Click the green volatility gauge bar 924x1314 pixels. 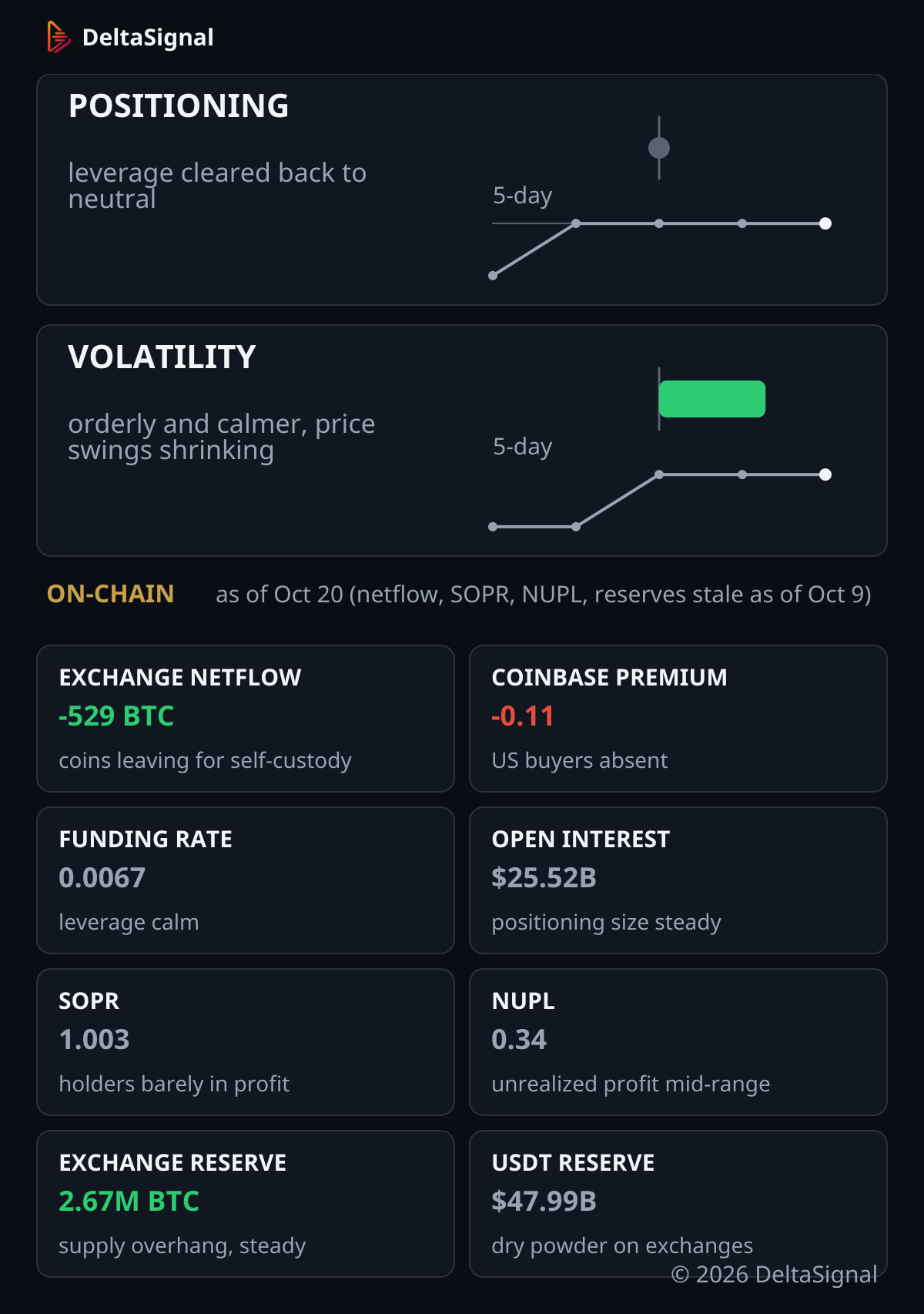tap(712, 399)
